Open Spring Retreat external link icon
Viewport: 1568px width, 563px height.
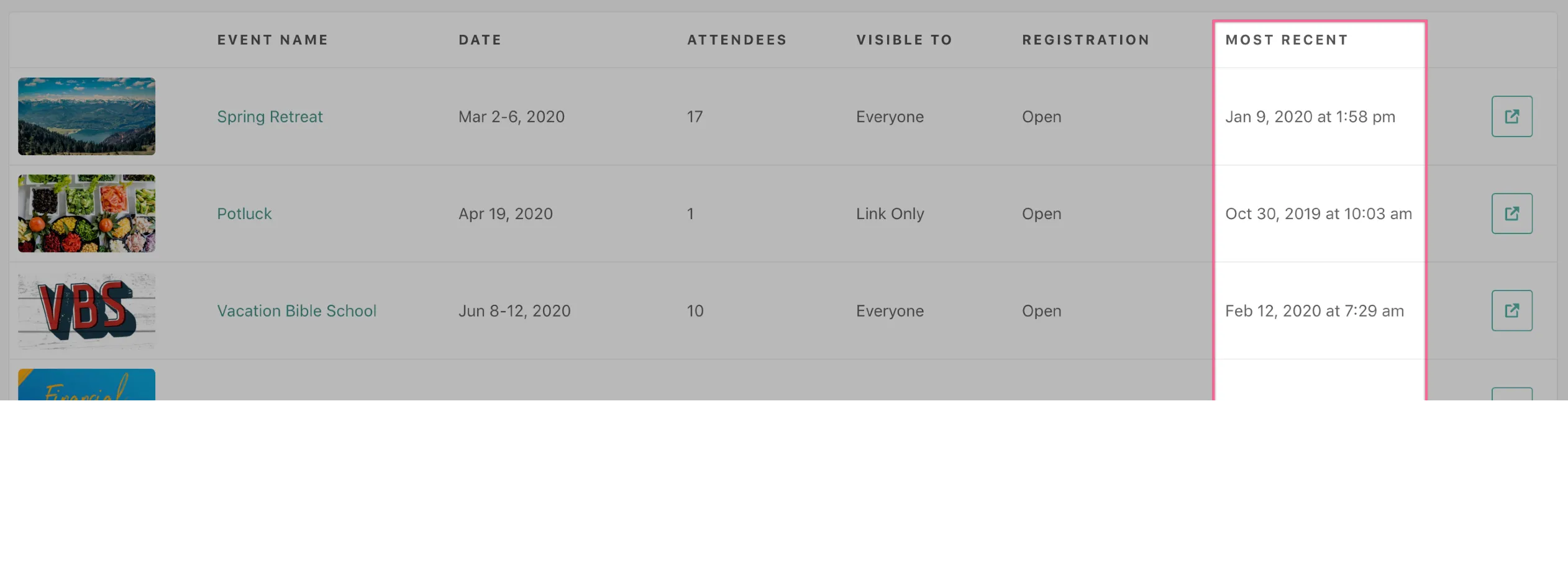(x=1511, y=117)
